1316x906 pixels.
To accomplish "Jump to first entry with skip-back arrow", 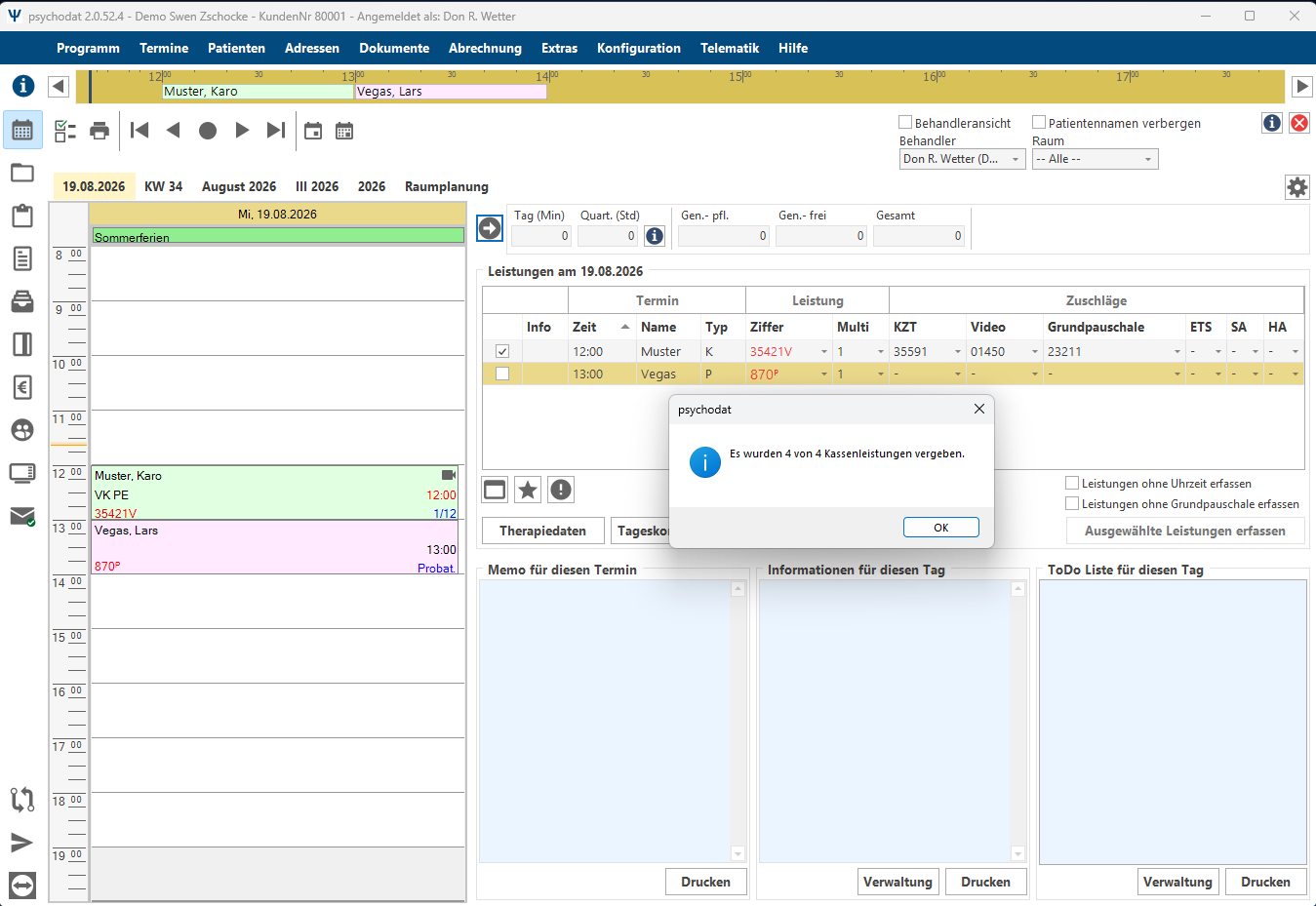I will [x=140, y=131].
